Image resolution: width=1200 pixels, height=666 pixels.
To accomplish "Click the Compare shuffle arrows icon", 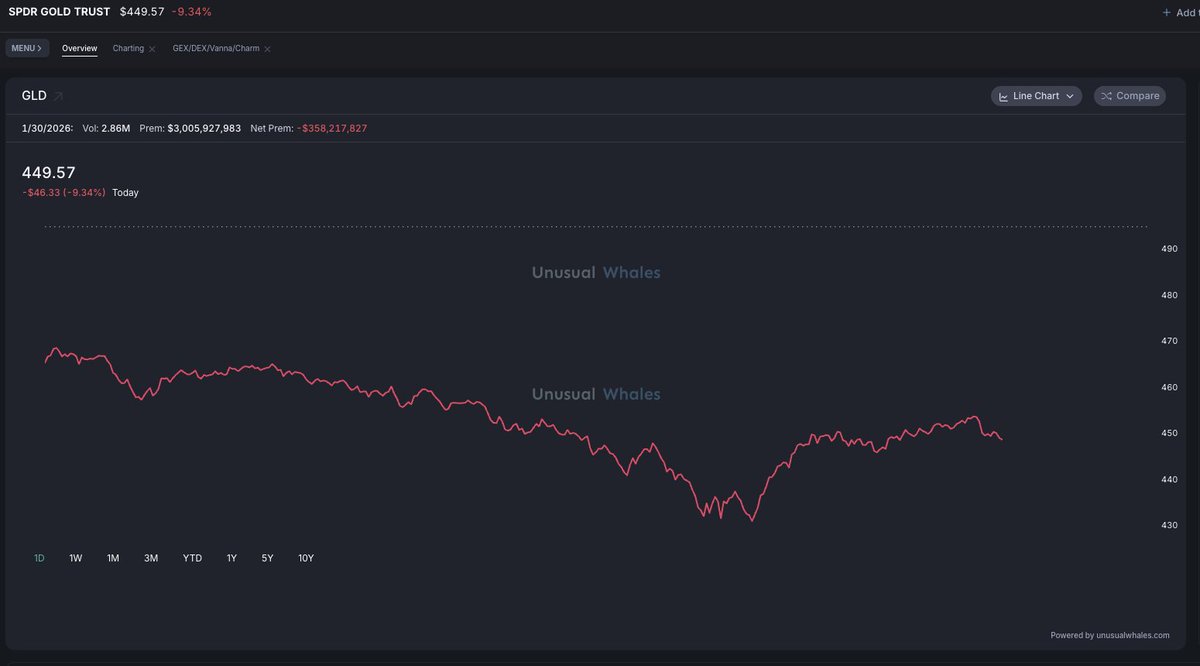I will click(x=1106, y=96).
